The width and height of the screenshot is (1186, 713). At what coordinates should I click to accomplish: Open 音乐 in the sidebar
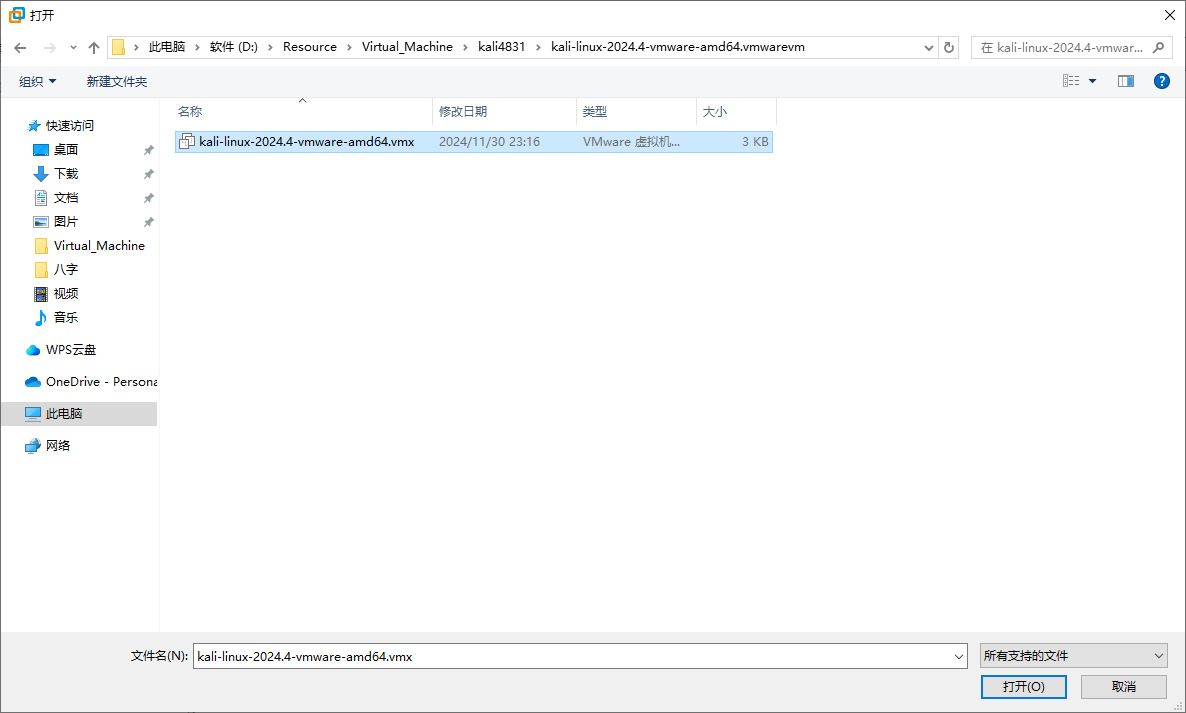coord(66,318)
